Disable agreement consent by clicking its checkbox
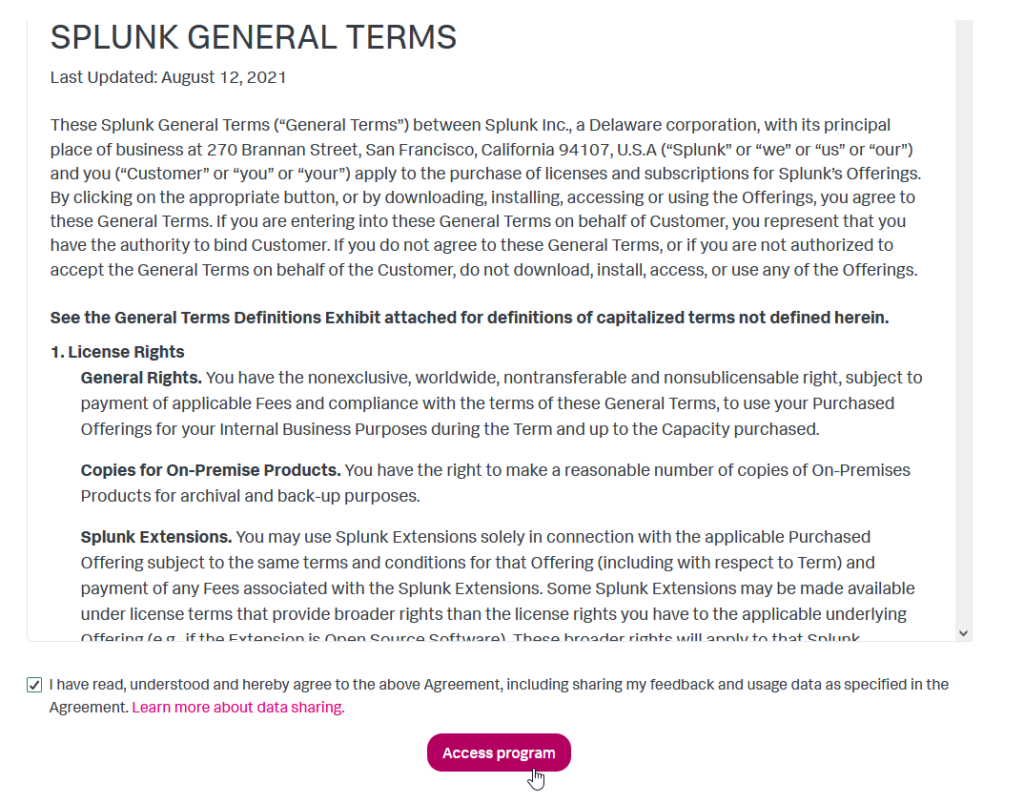The height and width of the screenshot is (804, 1024). (x=33, y=684)
